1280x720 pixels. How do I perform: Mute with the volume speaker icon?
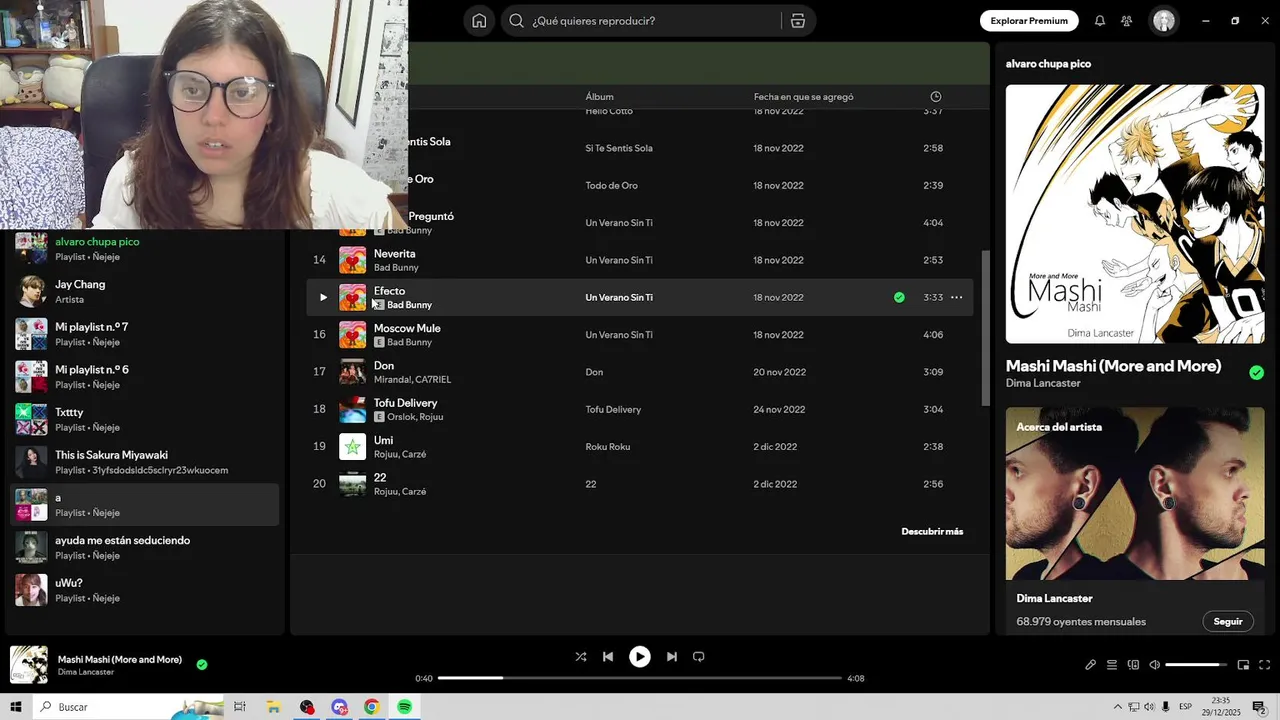tap(1154, 665)
